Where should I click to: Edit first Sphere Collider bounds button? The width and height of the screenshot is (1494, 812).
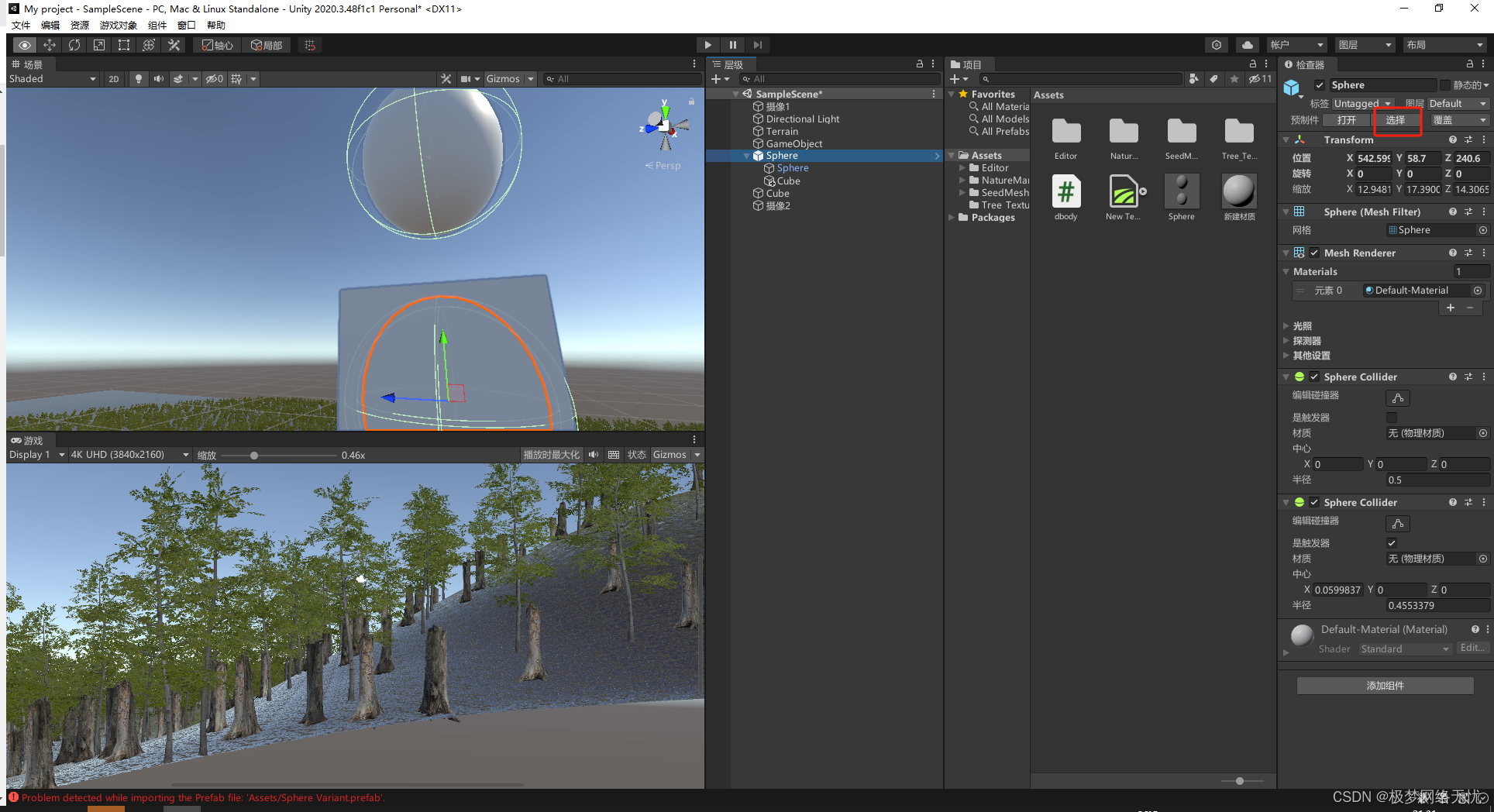point(1398,398)
